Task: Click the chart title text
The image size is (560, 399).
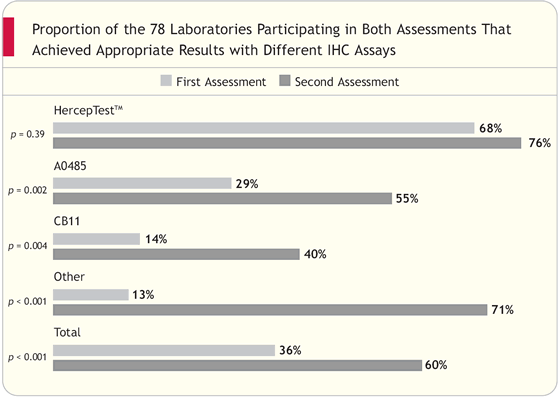Action: 271,39
